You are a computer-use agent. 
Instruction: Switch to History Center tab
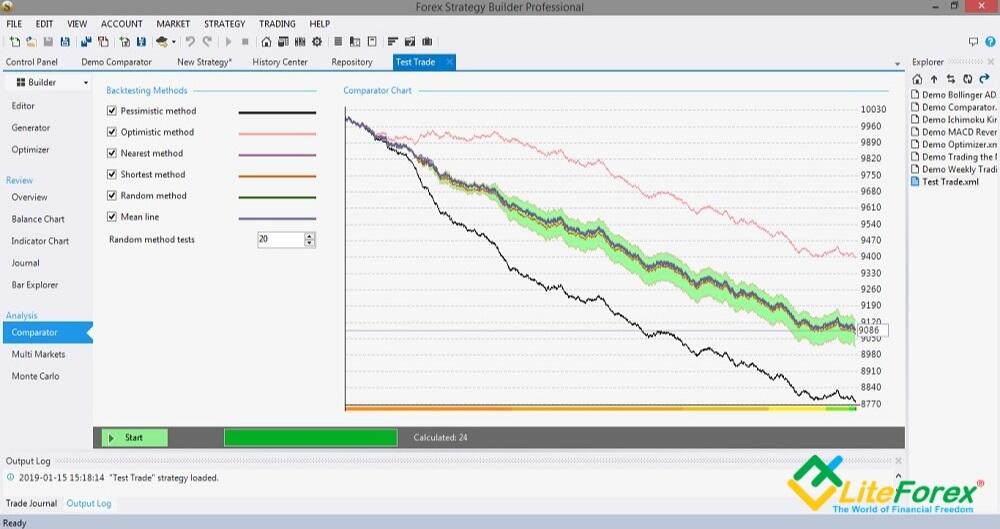279,62
